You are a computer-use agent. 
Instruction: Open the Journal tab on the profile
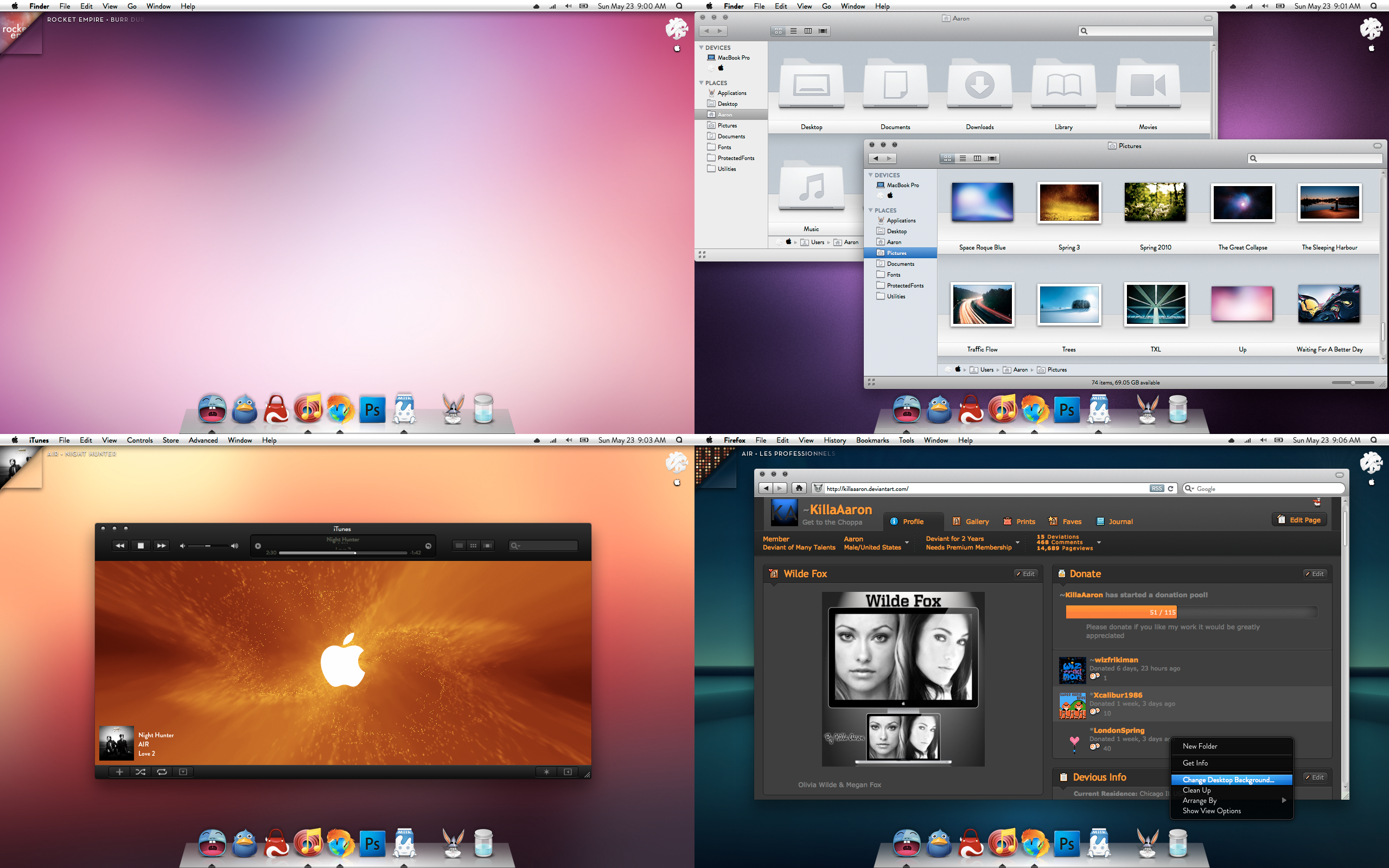tap(1114, 521)
